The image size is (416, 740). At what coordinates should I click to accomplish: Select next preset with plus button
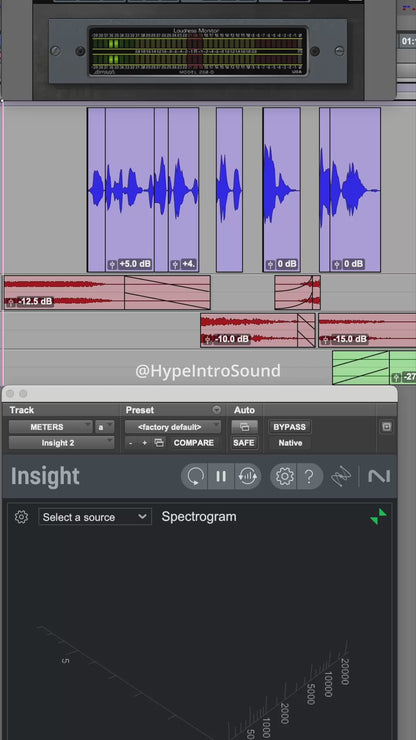coord(144,443)
